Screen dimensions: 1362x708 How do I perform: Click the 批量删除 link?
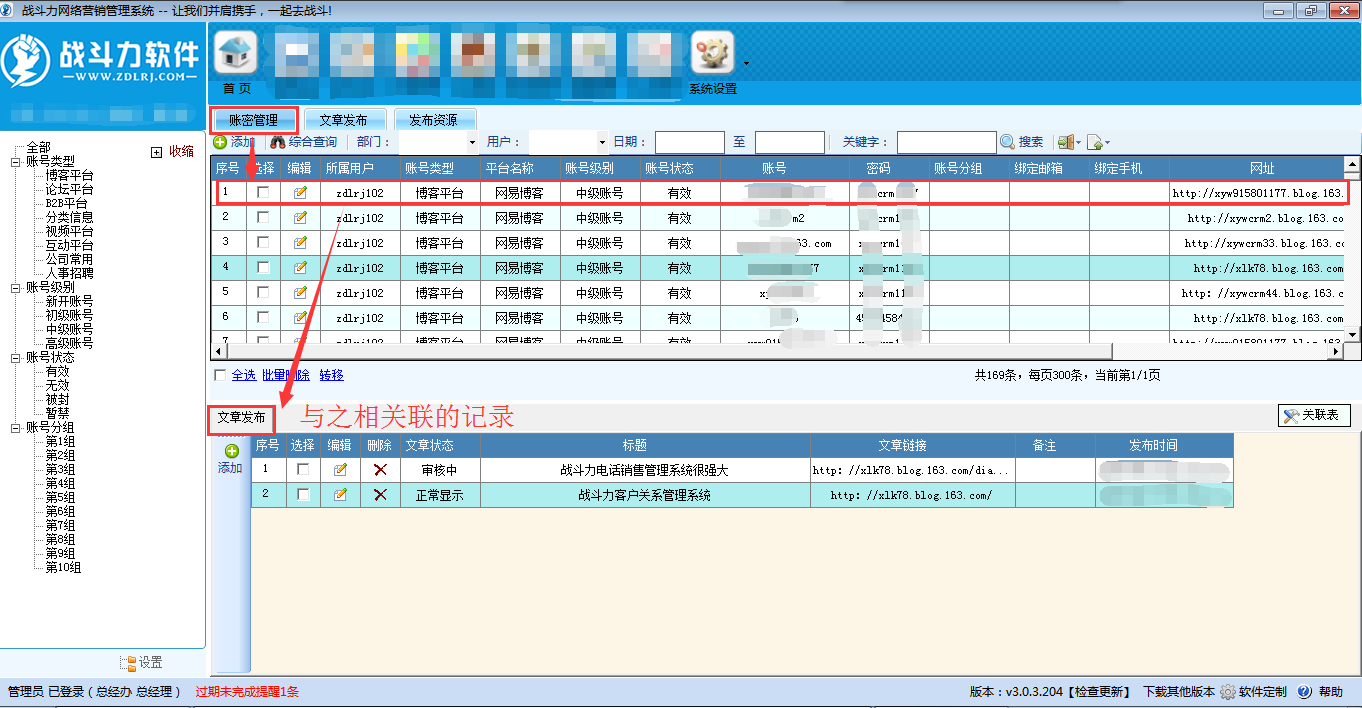pyautogui.click(x=286, y=375)
